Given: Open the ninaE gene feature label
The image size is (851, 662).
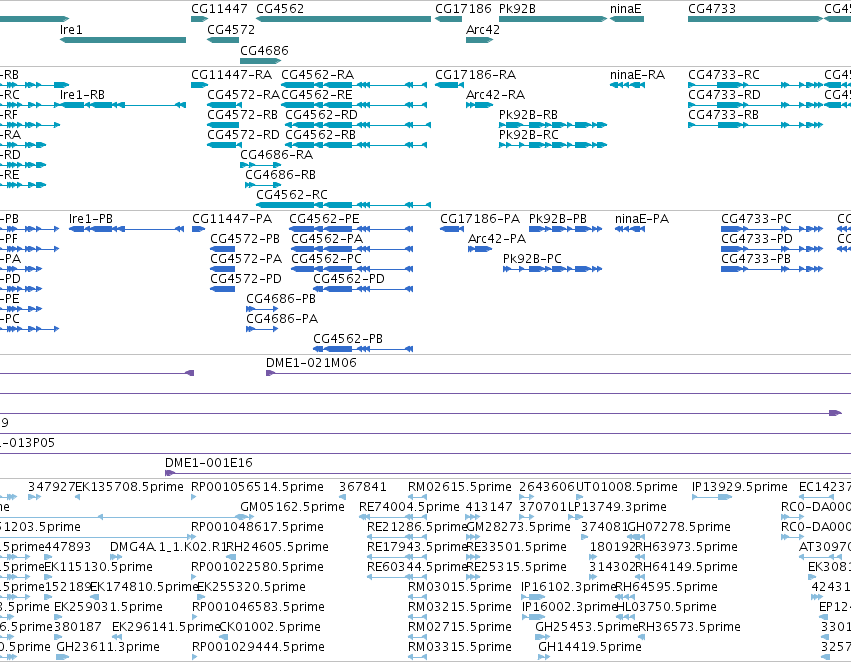Looking at the screenshot, I should (626, 9).
